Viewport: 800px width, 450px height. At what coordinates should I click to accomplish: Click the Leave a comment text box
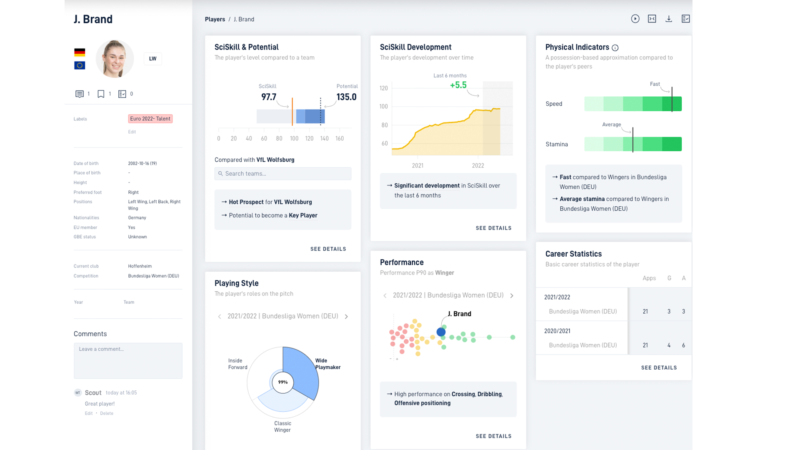128,361
